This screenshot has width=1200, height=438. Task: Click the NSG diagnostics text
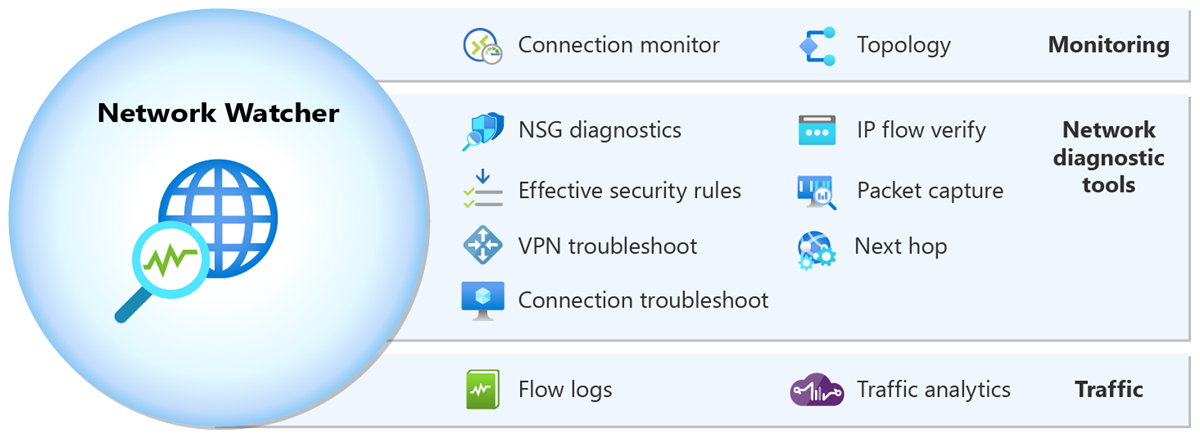pyautogui.click(x=599, y=130)
